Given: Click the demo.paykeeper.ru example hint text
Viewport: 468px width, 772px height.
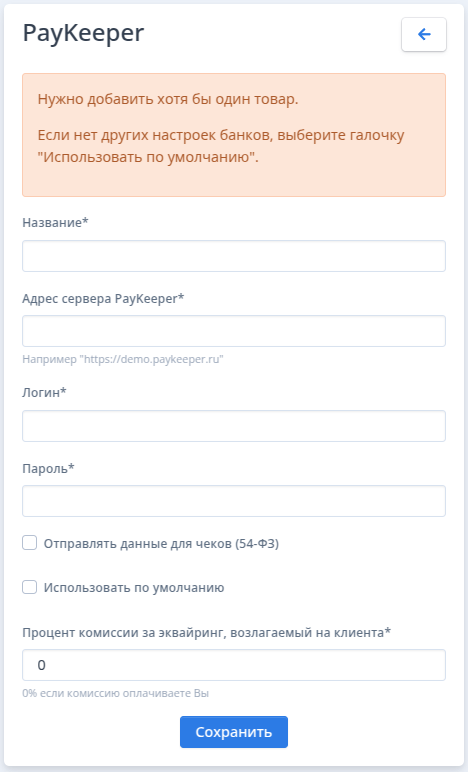Looking at the screenshot, I should [123, 359].
